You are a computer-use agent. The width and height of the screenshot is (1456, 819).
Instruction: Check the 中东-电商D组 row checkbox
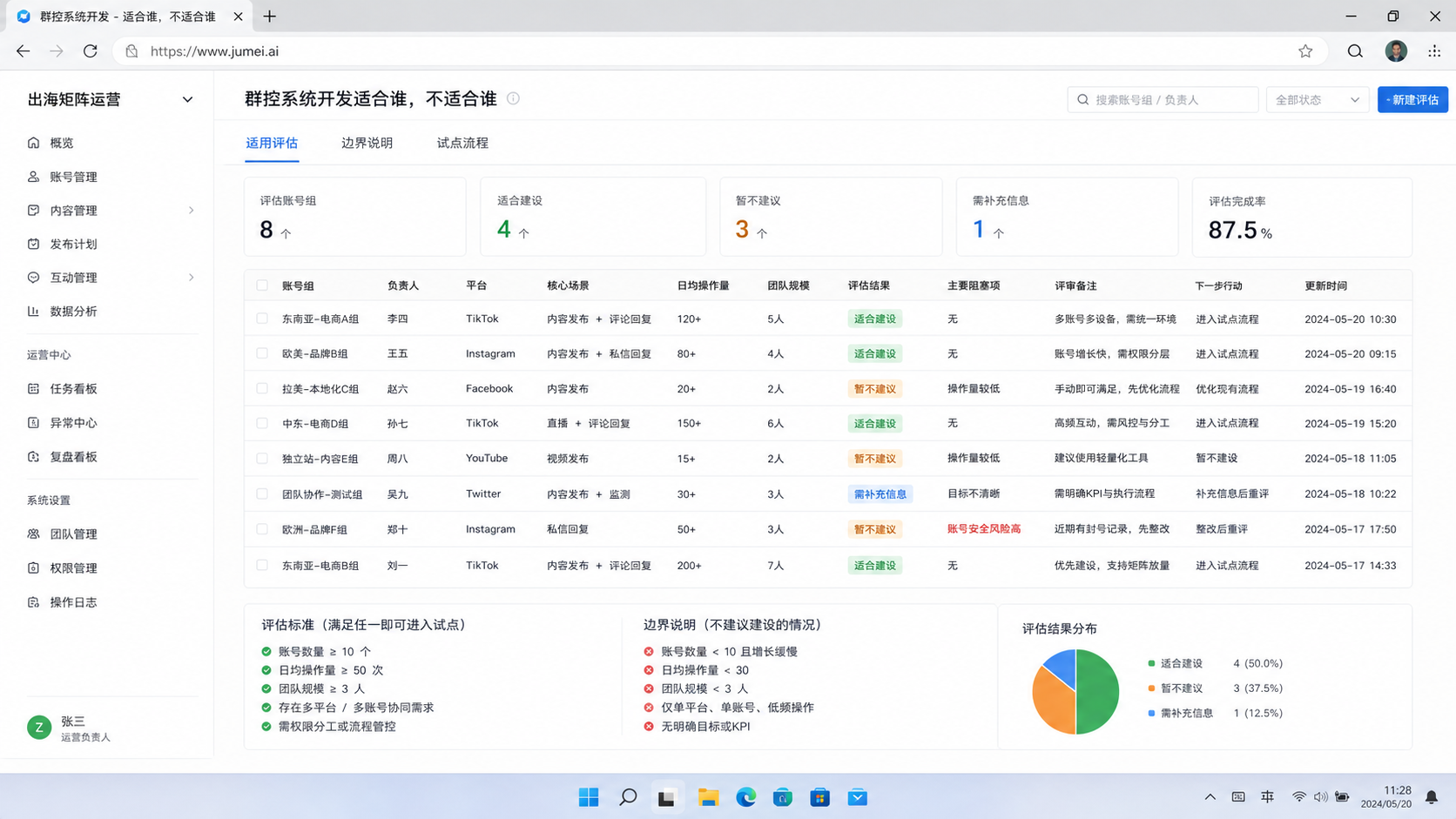(262, 423)
